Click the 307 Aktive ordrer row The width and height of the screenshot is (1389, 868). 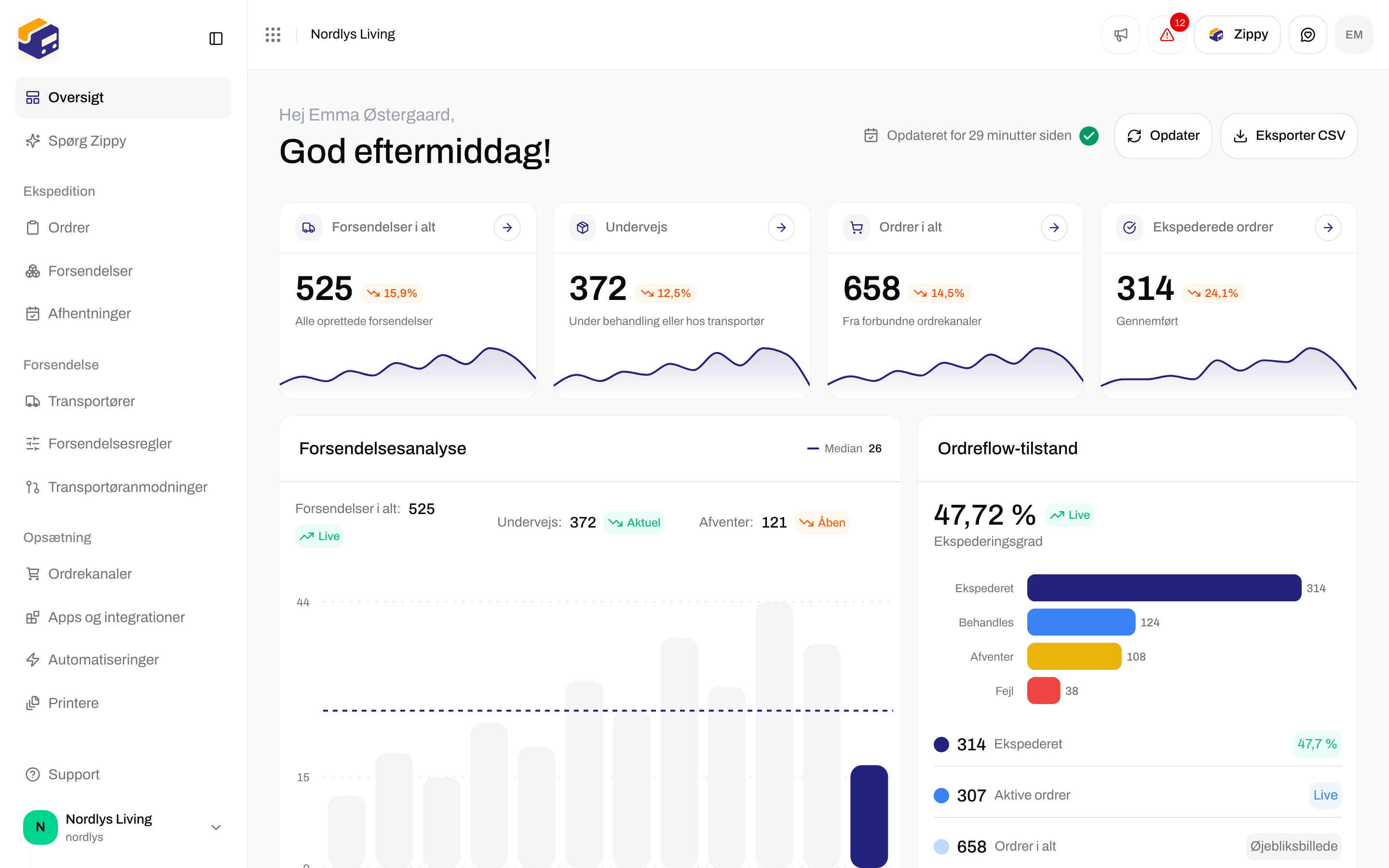click(x=1137, y=795)
